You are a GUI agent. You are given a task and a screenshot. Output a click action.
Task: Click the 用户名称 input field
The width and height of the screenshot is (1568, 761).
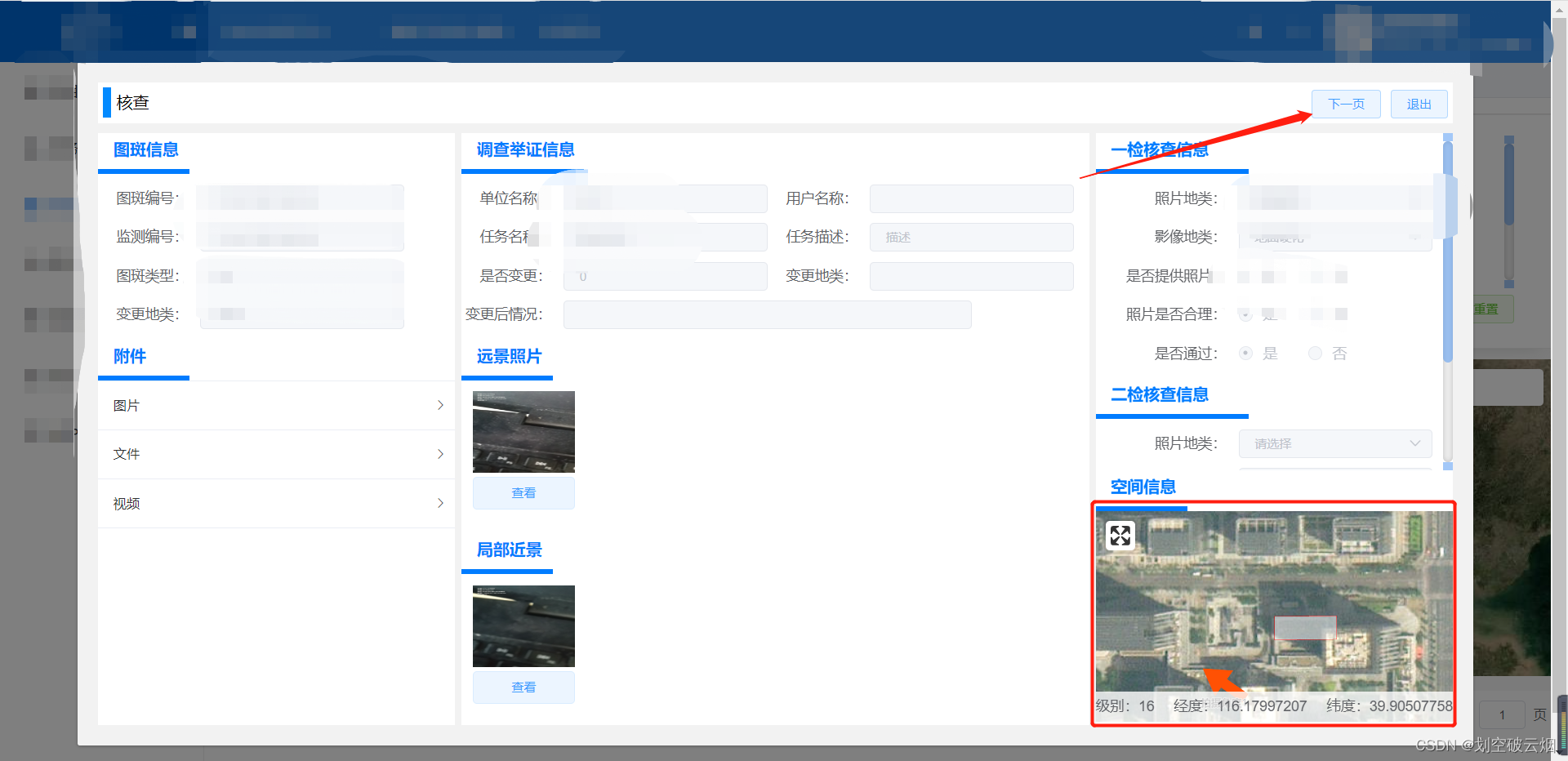click(x=971, y=198)
